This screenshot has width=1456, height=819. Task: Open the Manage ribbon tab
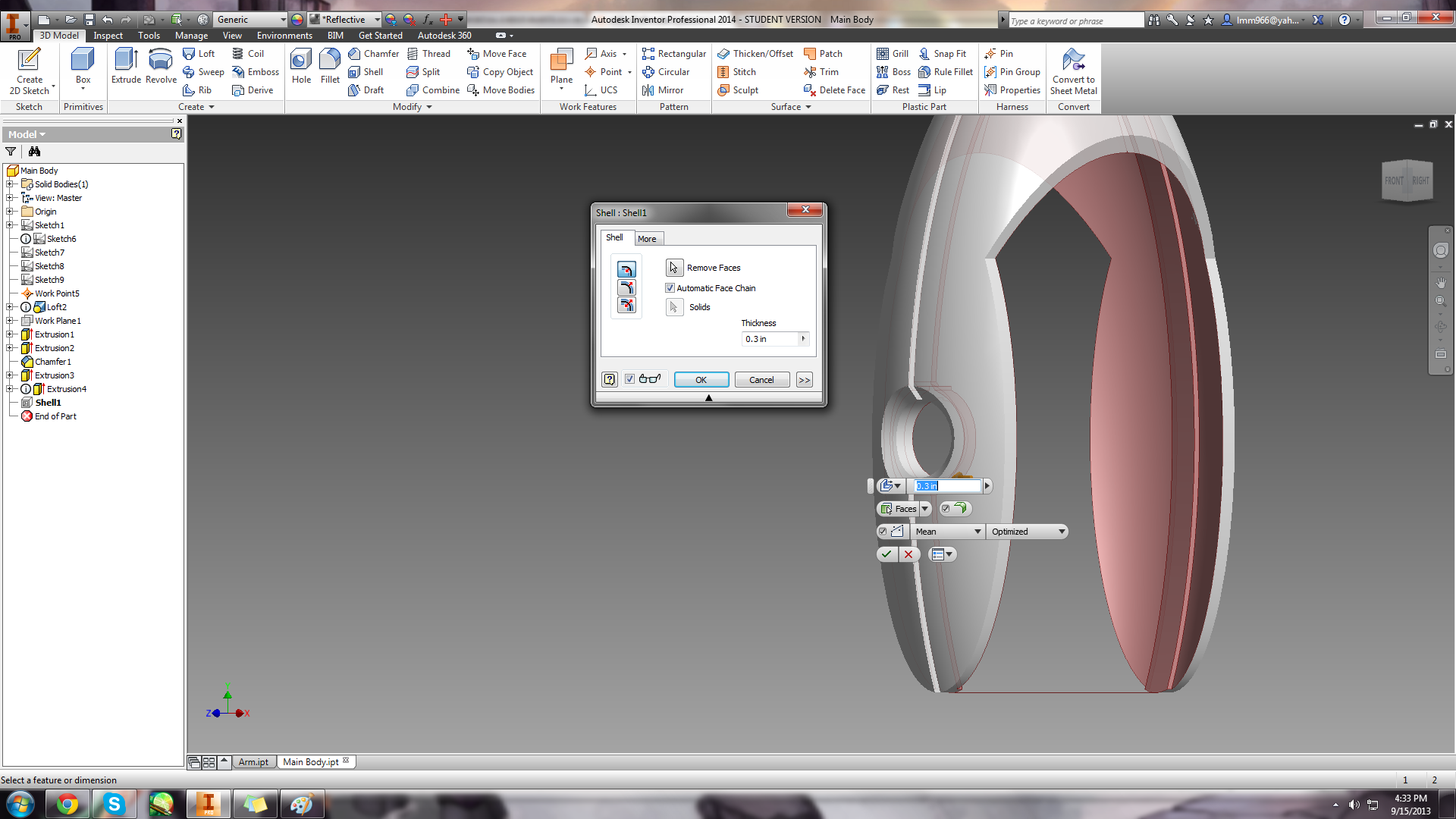tap(191, 36)
